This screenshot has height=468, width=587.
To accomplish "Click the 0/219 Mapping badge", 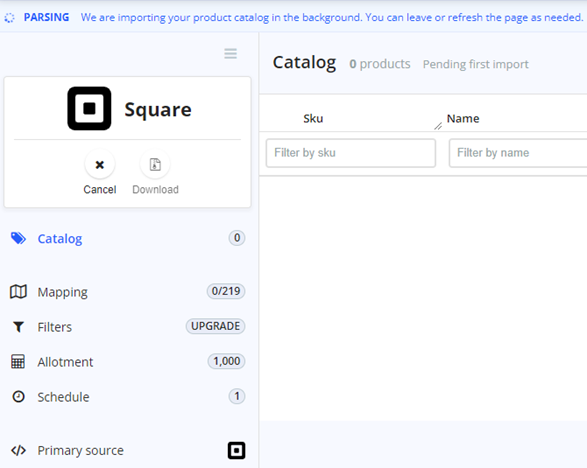I will [226, 291].
